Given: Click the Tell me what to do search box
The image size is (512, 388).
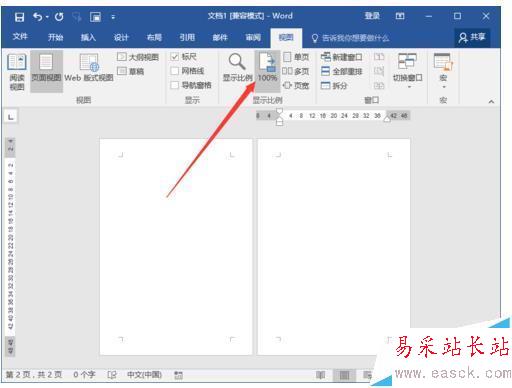Looking at the screenshot, I should 350,38.
